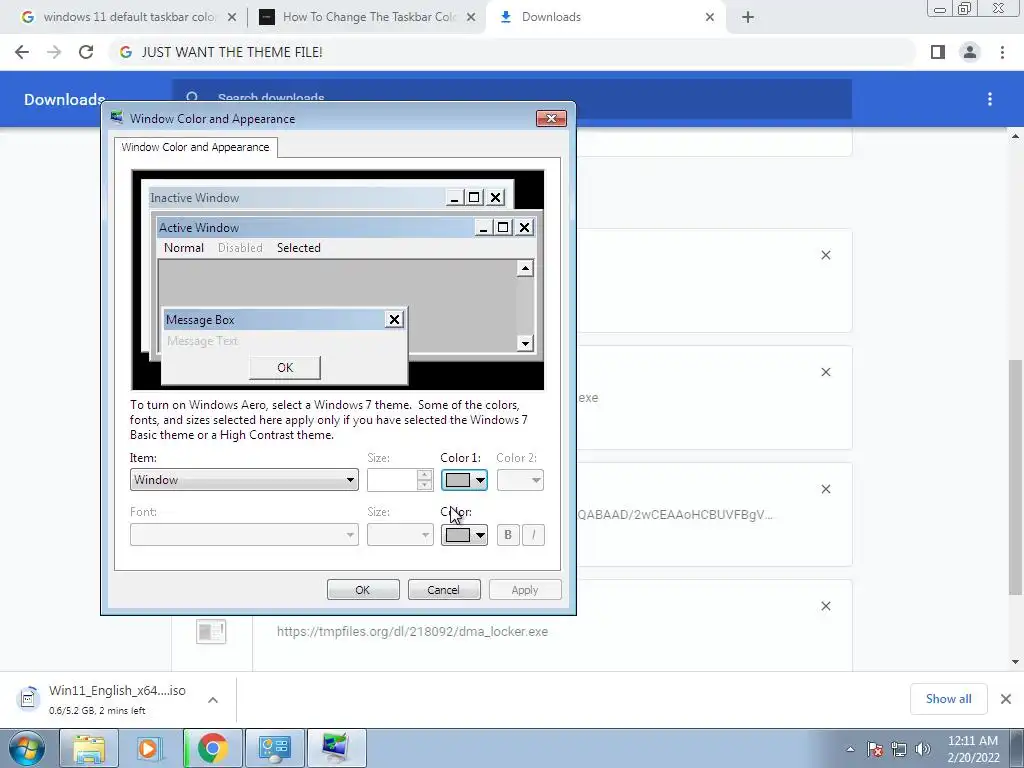Click the tray clock showing 12:11 AM
1024x768 pixels.
click(x=973, y=749)
